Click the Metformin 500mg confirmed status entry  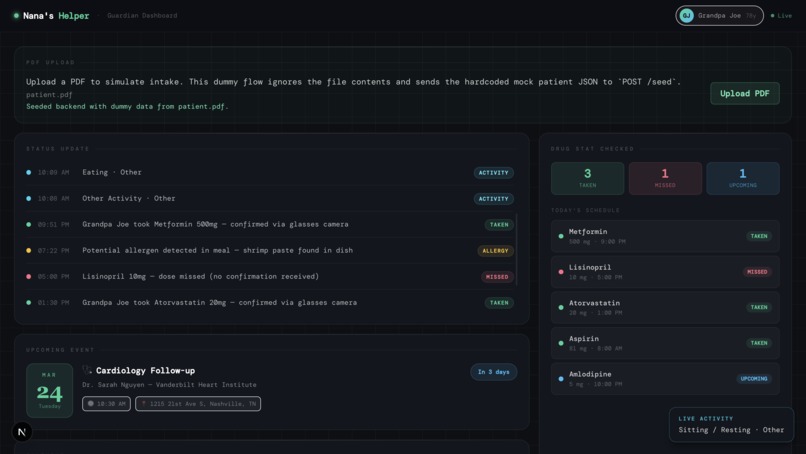tap(270, 224)
